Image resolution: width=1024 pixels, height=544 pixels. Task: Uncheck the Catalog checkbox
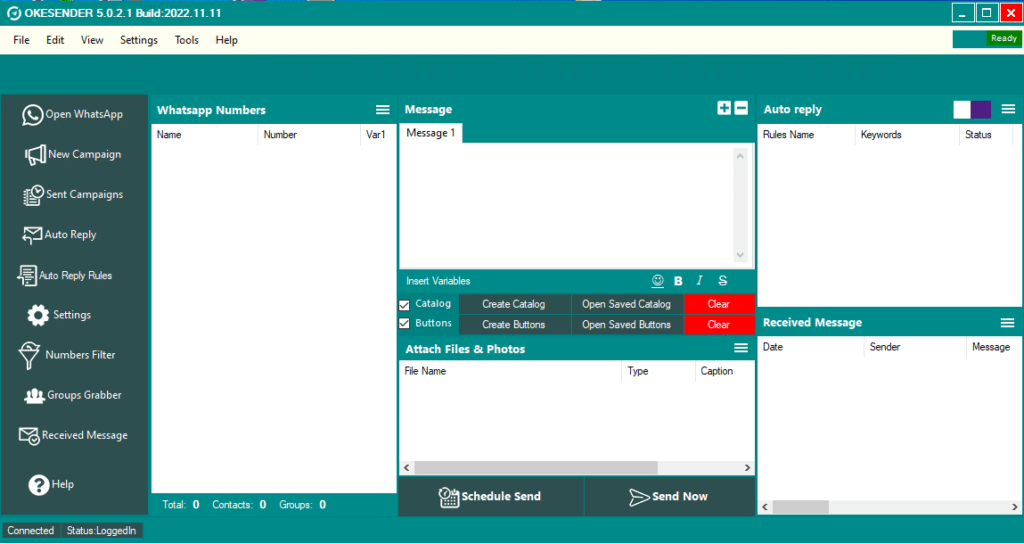(x=404, y=304)
